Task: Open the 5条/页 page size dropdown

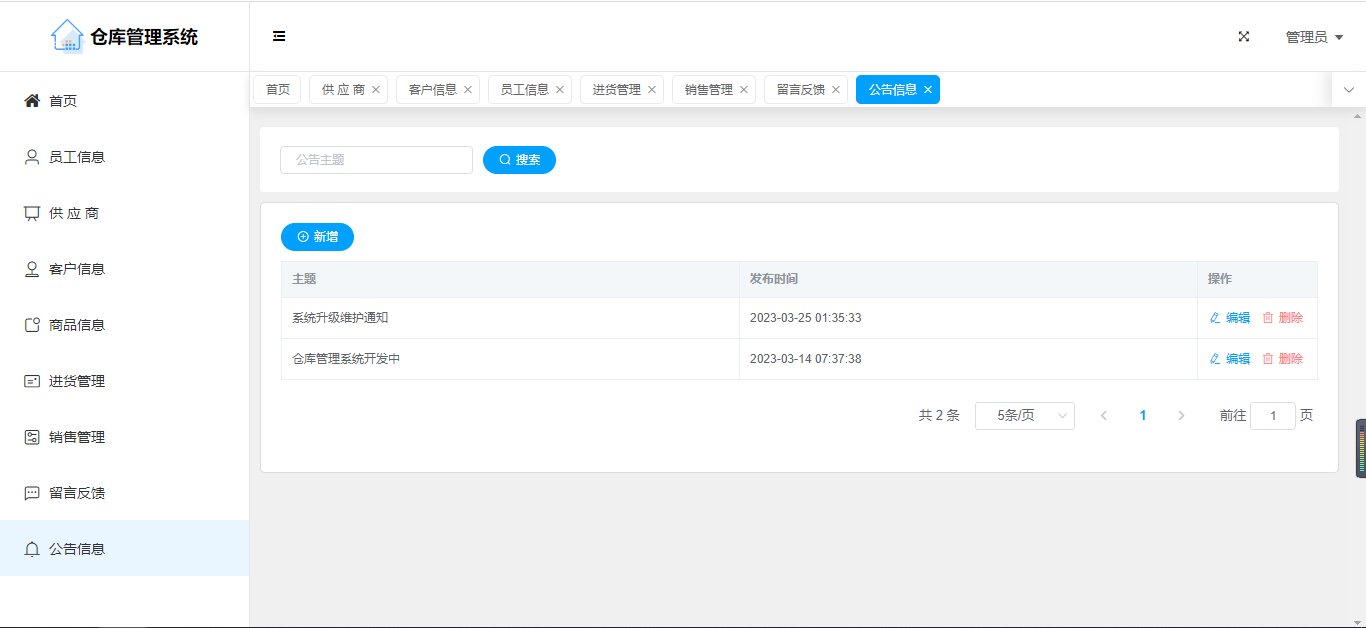Action: (x=1024, y=416)
